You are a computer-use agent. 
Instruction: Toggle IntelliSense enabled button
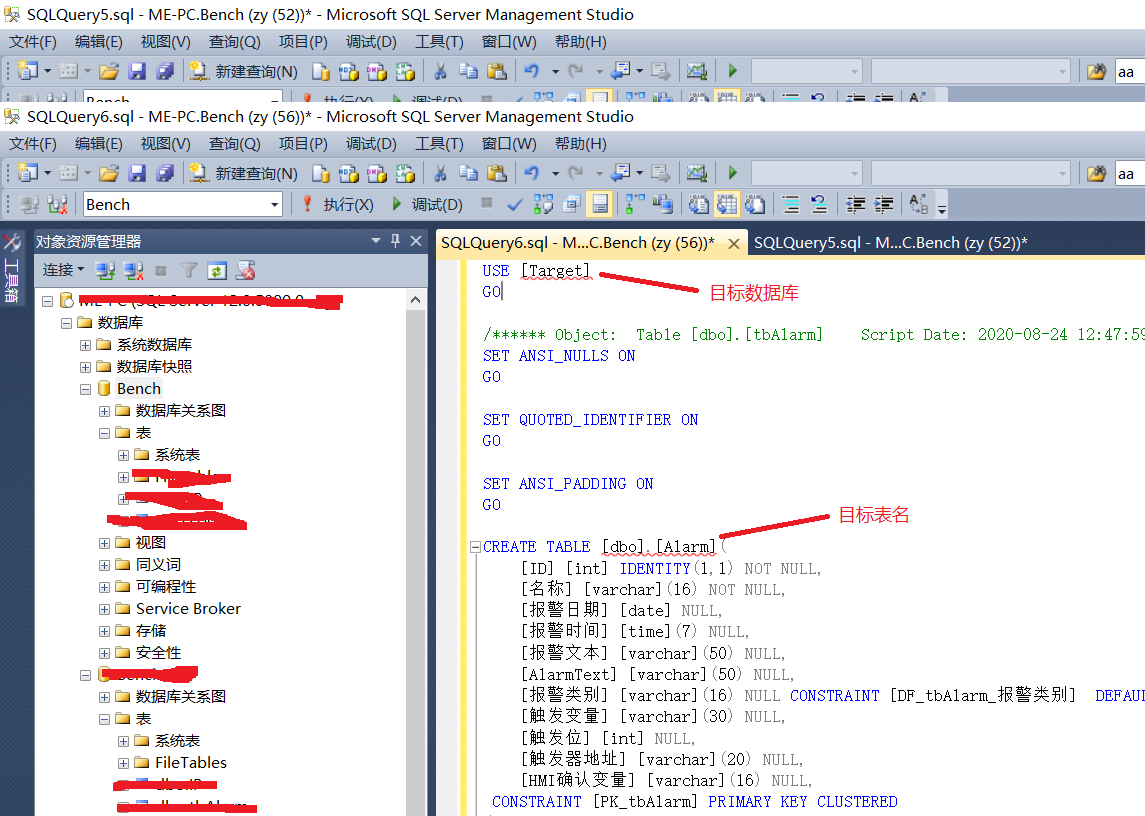coord(600,205)
